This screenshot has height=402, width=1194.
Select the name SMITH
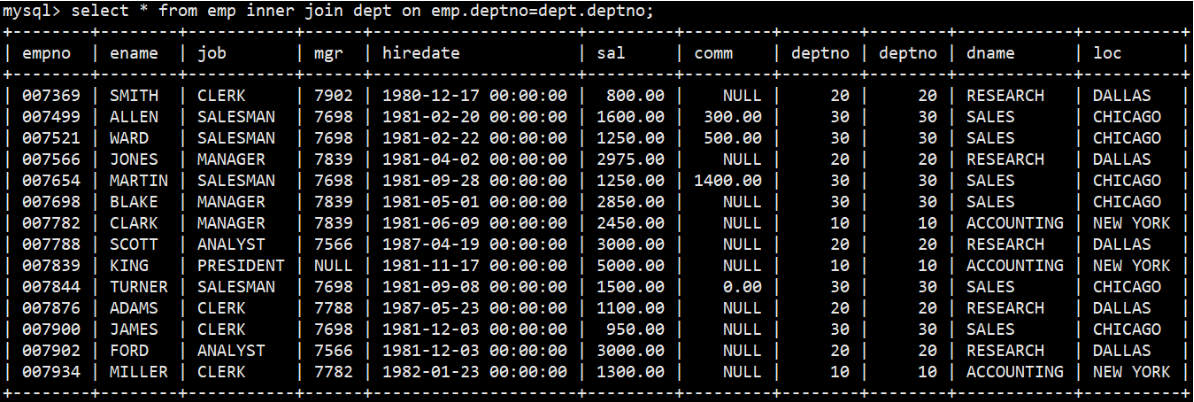134,96
